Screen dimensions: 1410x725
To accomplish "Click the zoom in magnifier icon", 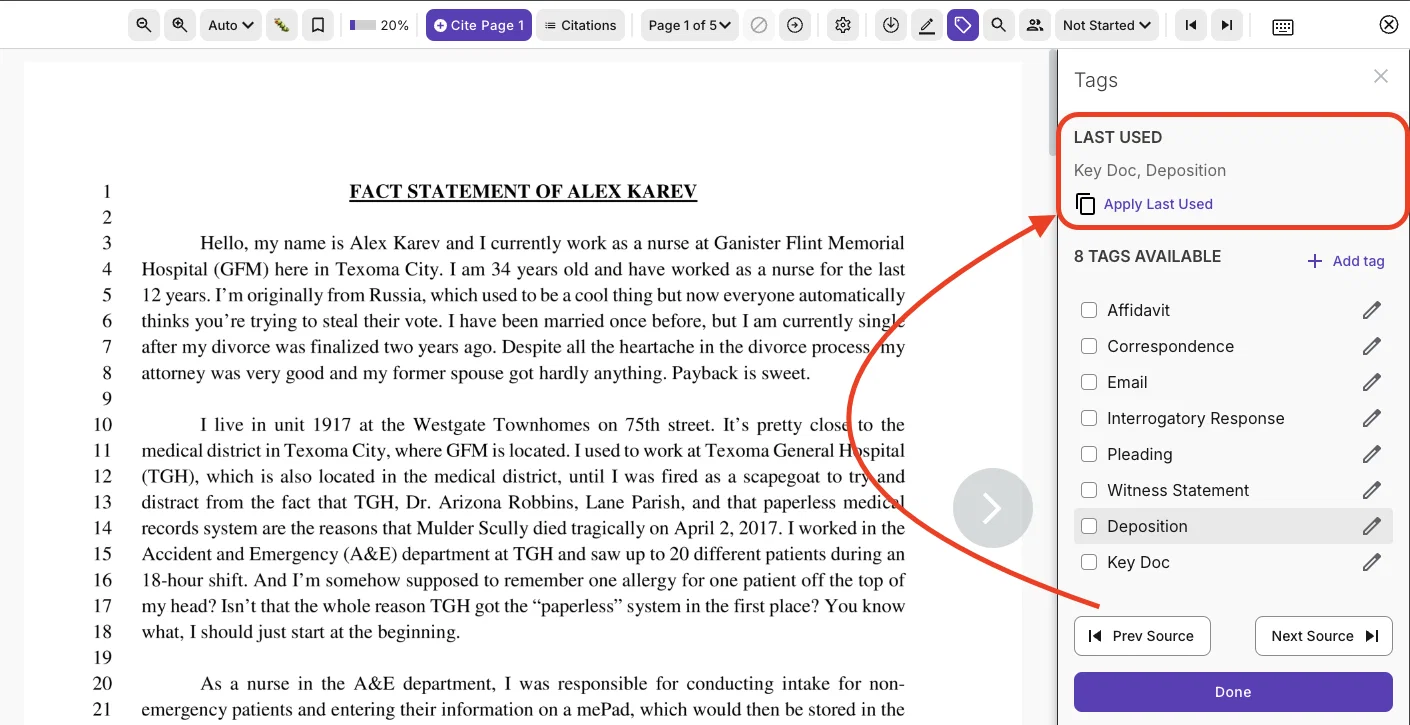I will coord(180,25).
